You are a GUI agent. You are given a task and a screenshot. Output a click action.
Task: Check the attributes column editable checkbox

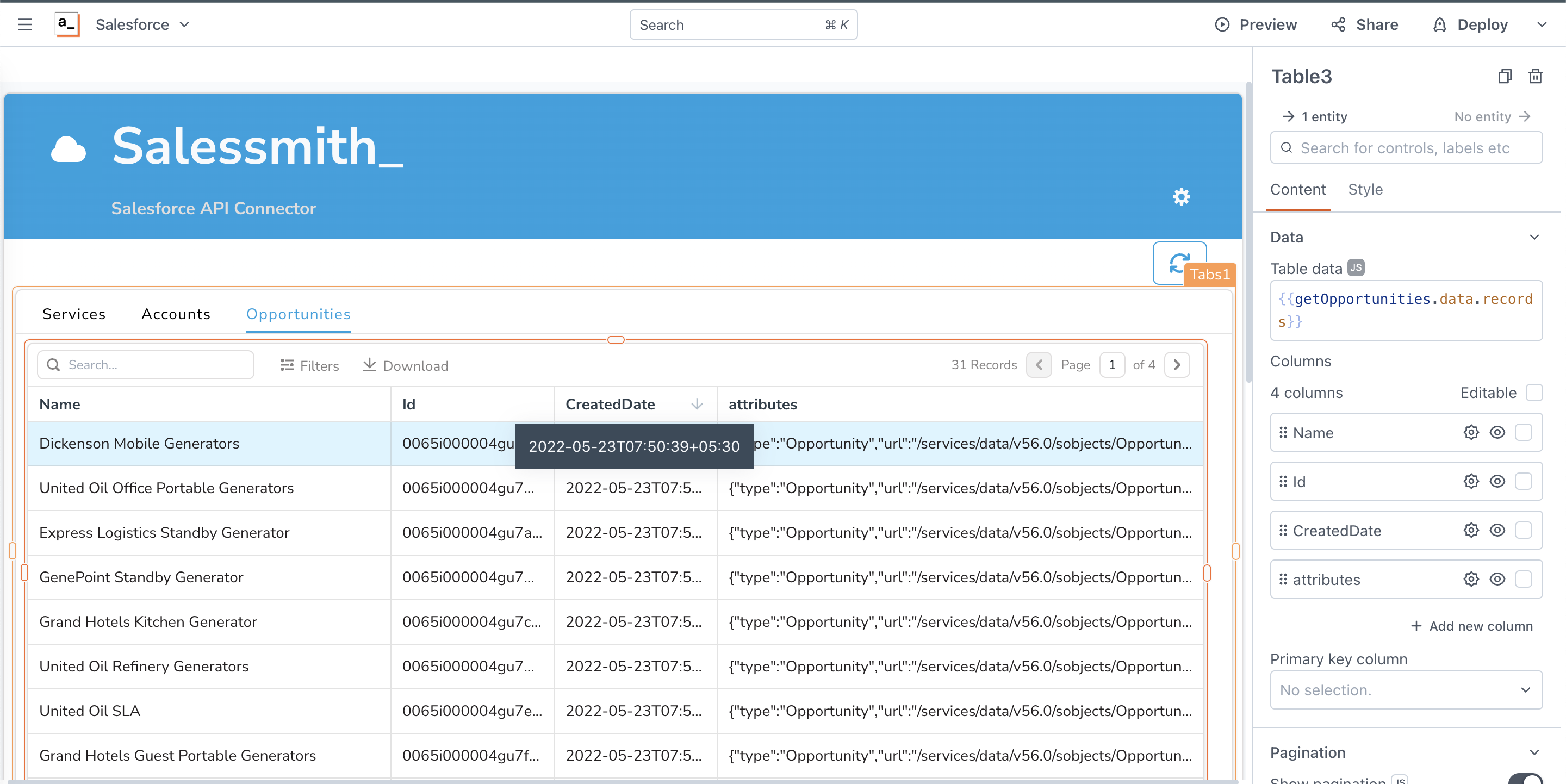tap(1524, 579)
